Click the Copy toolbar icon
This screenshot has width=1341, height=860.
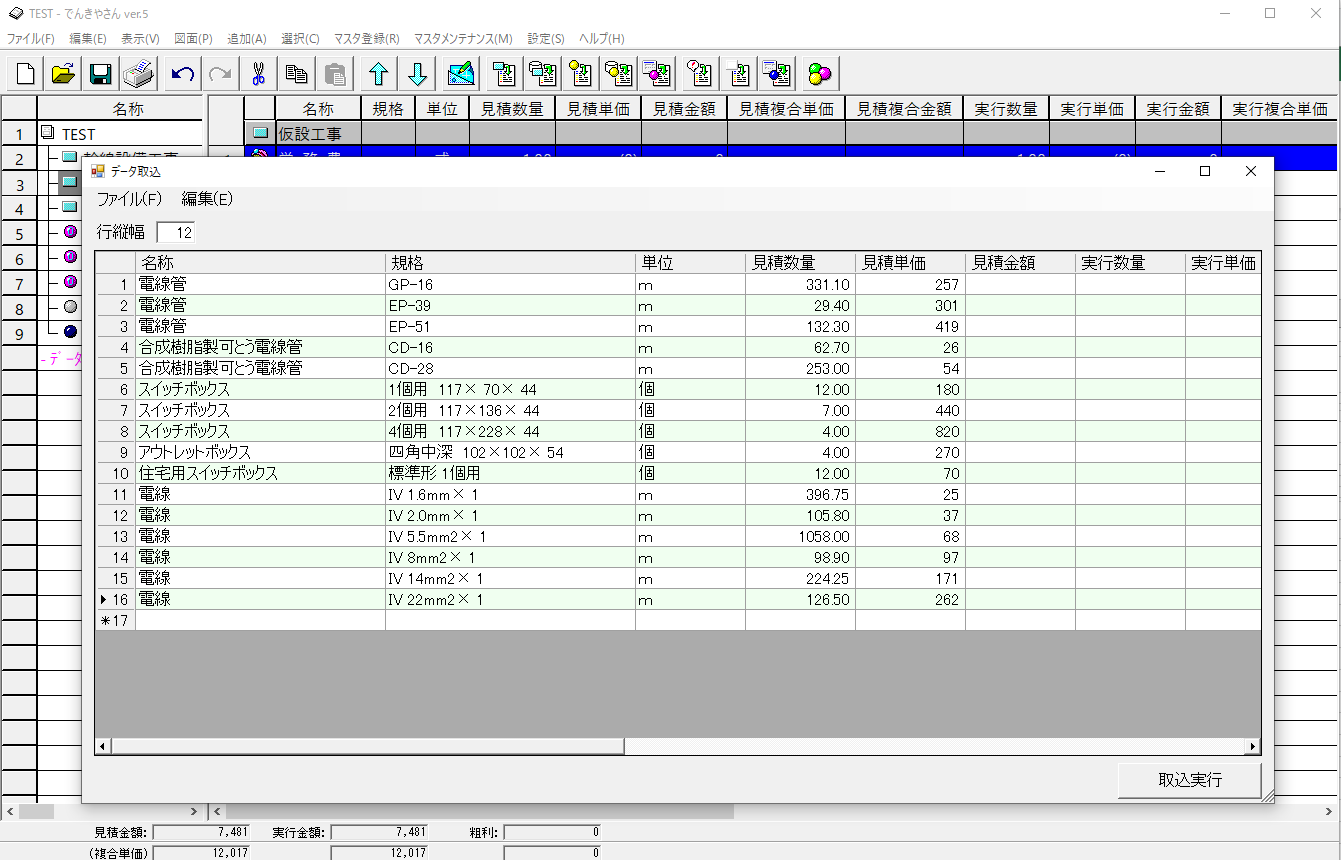click(296, 74)
